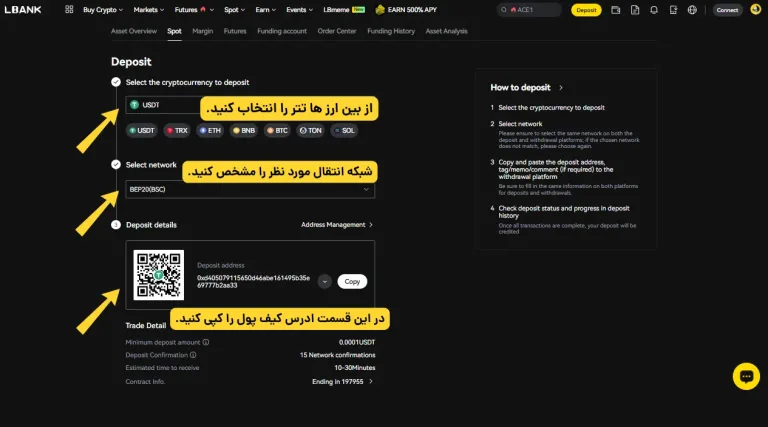Viewport: 768px width, 427px height.
Task: Open the notifications bell
Action: pyautogui.click(x=654, y=10)
